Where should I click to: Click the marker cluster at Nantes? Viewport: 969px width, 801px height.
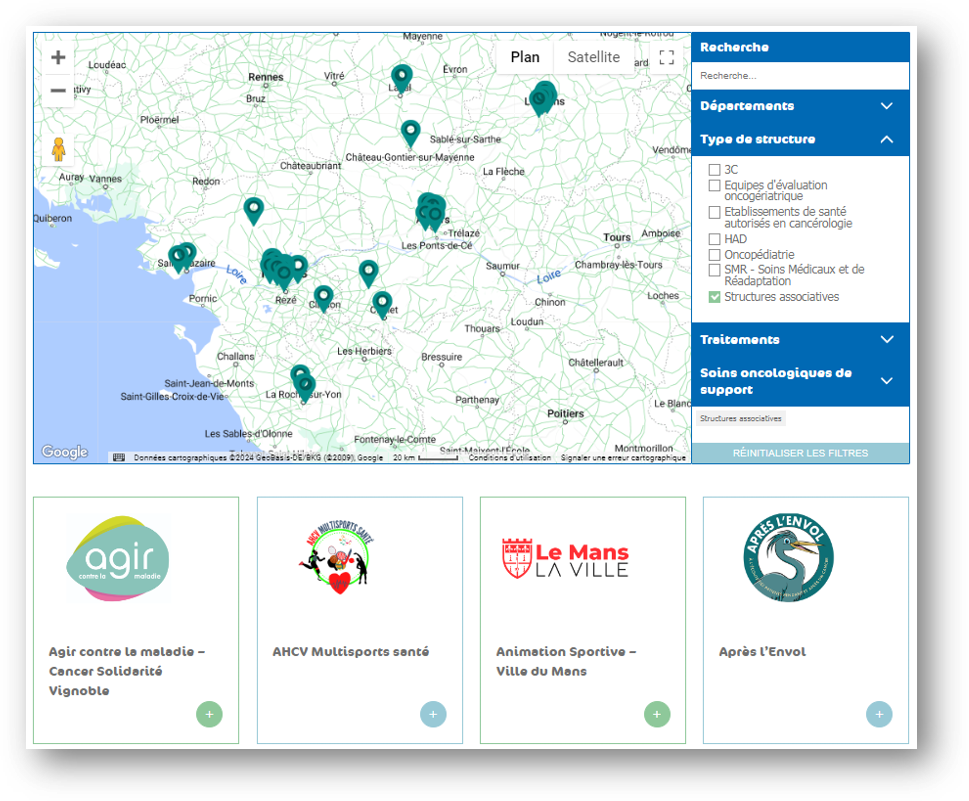pyautogui.click(x=281, y=269)
